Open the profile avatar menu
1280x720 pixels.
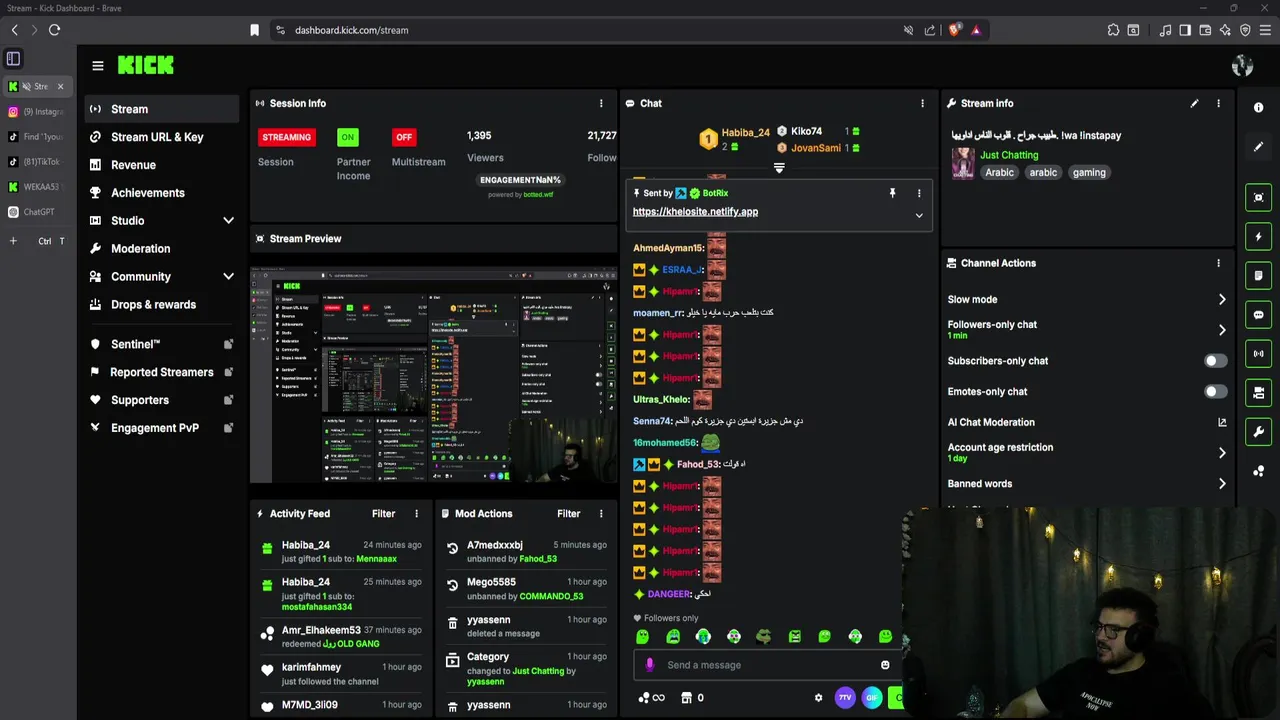[1242, 66]
